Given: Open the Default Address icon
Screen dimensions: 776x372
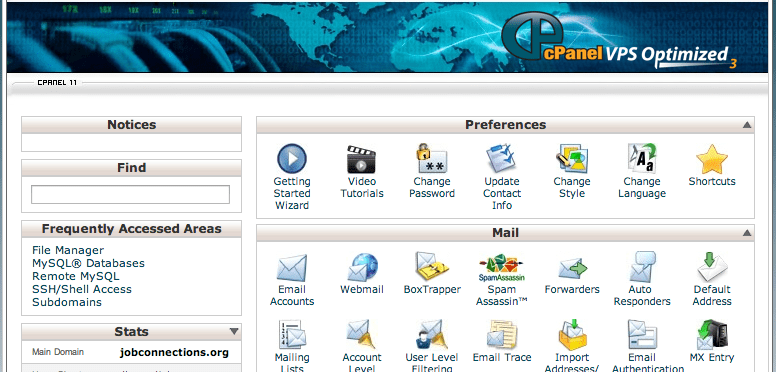Looking at the screenshot, I should coord(712,267).
